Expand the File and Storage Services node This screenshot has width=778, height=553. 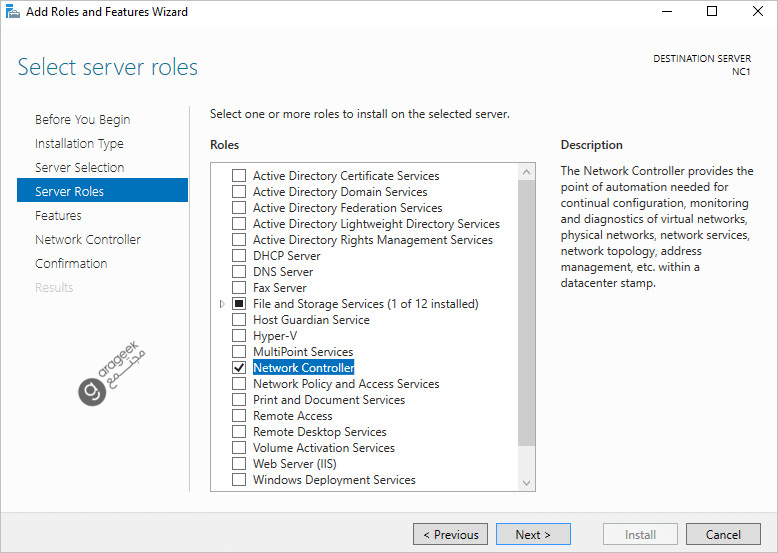222,304
